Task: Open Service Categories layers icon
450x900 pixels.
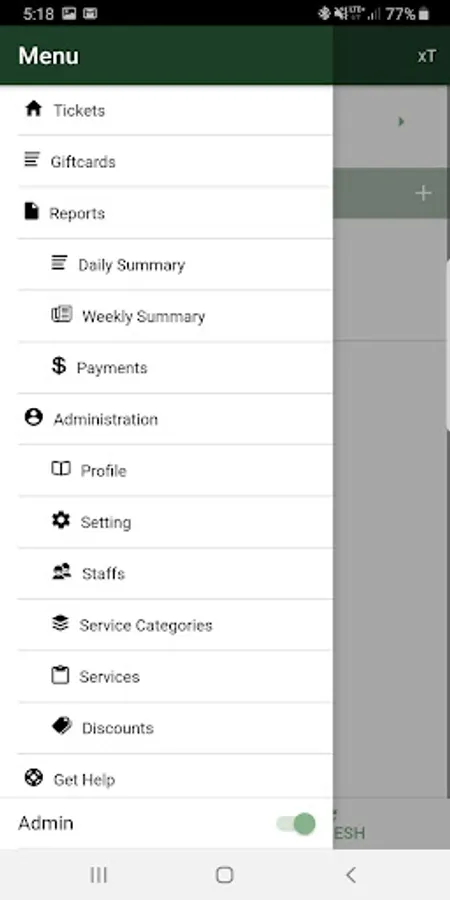Action: point(60,623)
